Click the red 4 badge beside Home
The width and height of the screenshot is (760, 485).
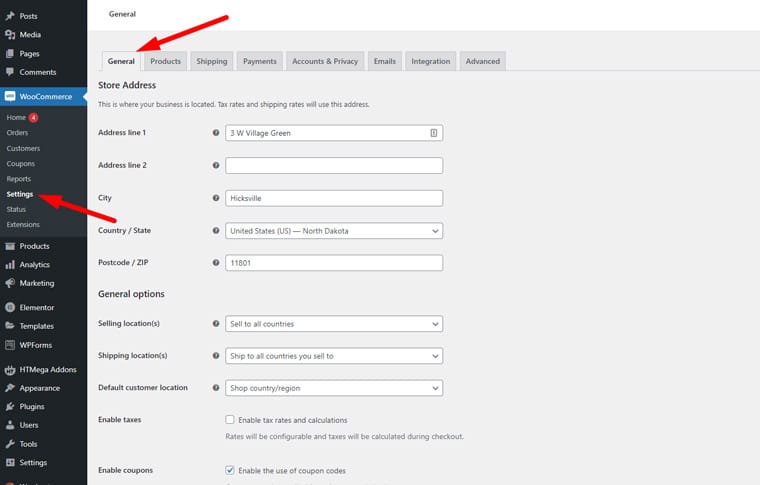tap(33, 117)
